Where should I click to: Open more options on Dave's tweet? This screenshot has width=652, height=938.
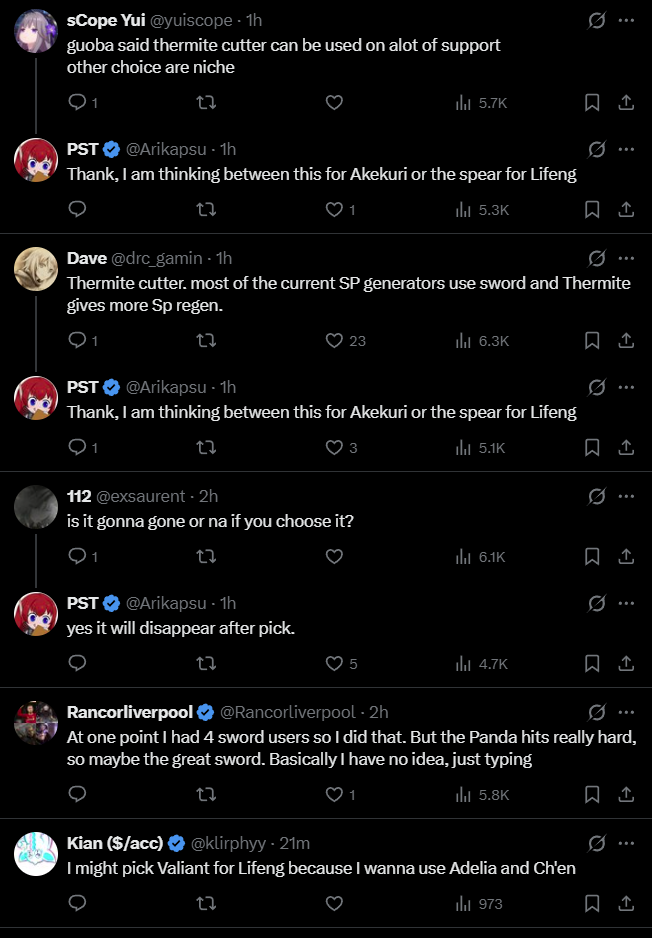point(626,258)
